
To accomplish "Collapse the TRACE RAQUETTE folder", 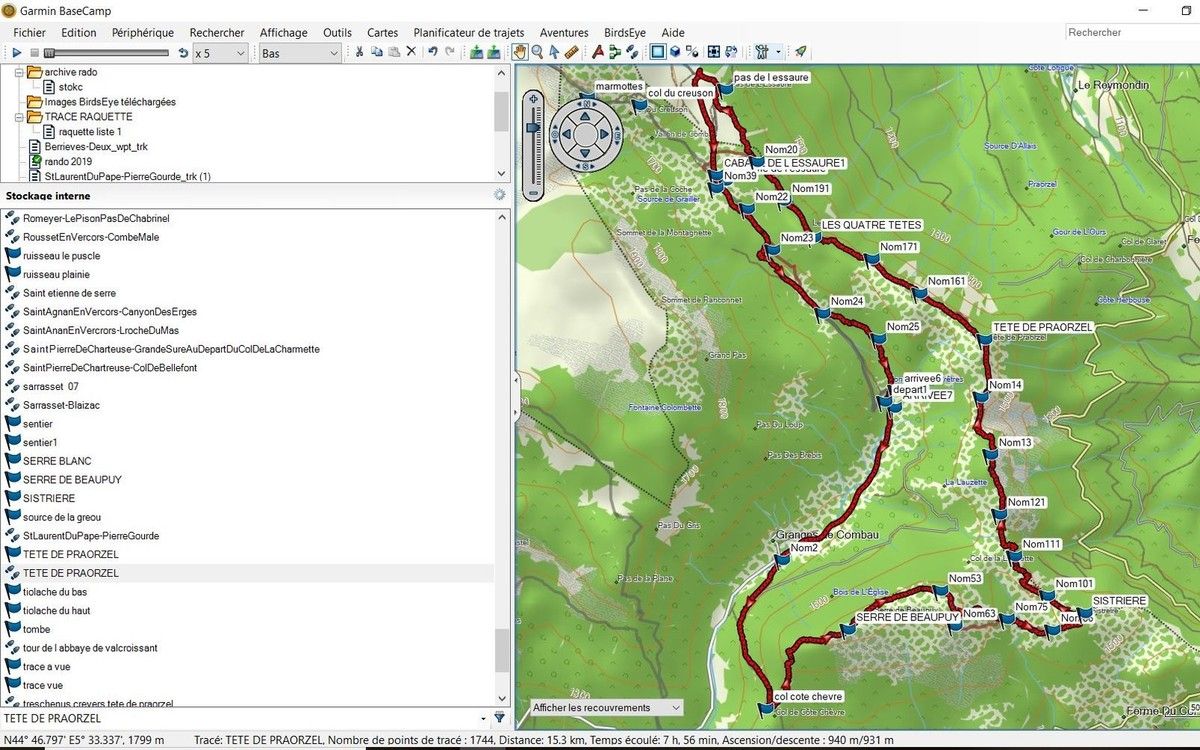I will 21,117.
